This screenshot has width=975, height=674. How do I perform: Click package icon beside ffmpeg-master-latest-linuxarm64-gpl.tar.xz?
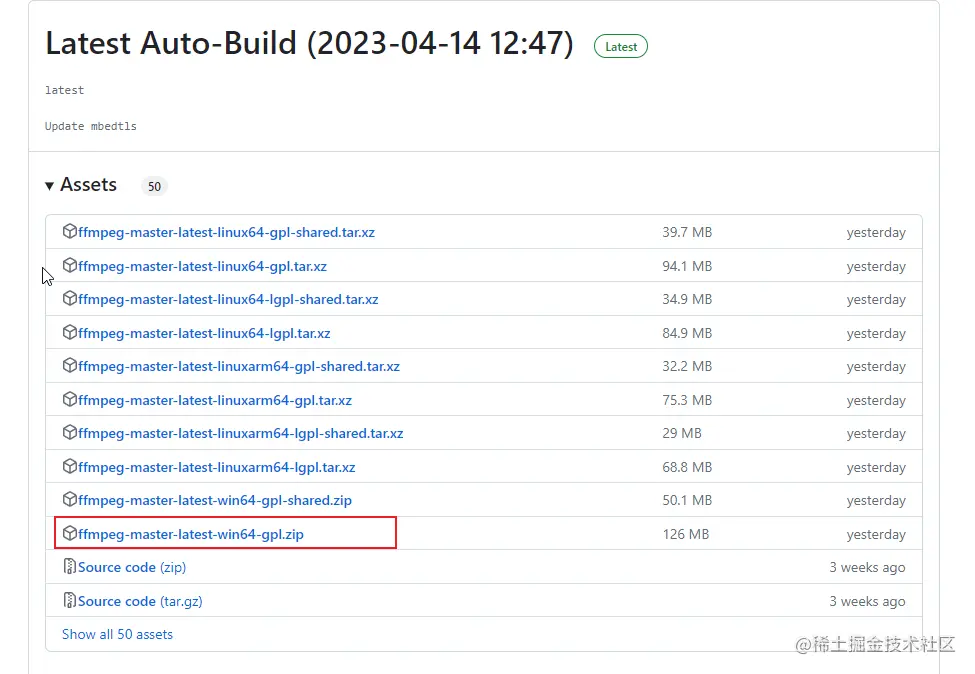(x=70, y=400)
